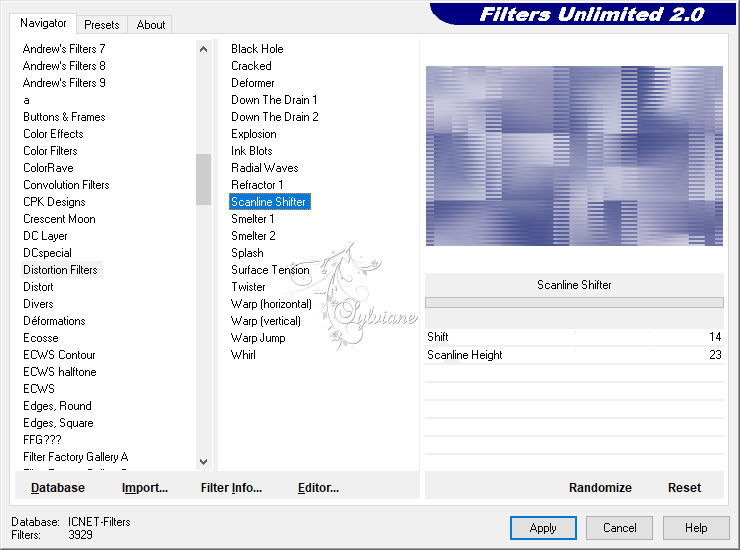This screenshot has height=550, width=740.
Task: Select Convolution Filters category
Action: (x=66, y=185)
